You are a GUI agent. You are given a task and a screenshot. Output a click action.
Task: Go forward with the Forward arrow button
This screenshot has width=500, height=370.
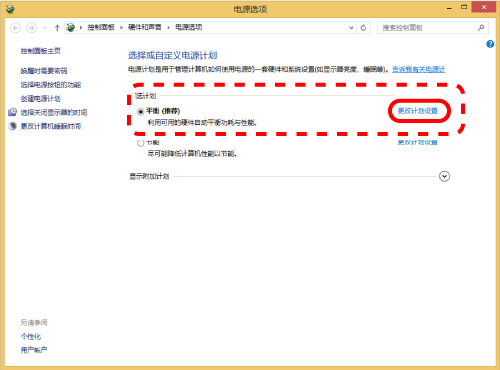(x=31, y=28)
